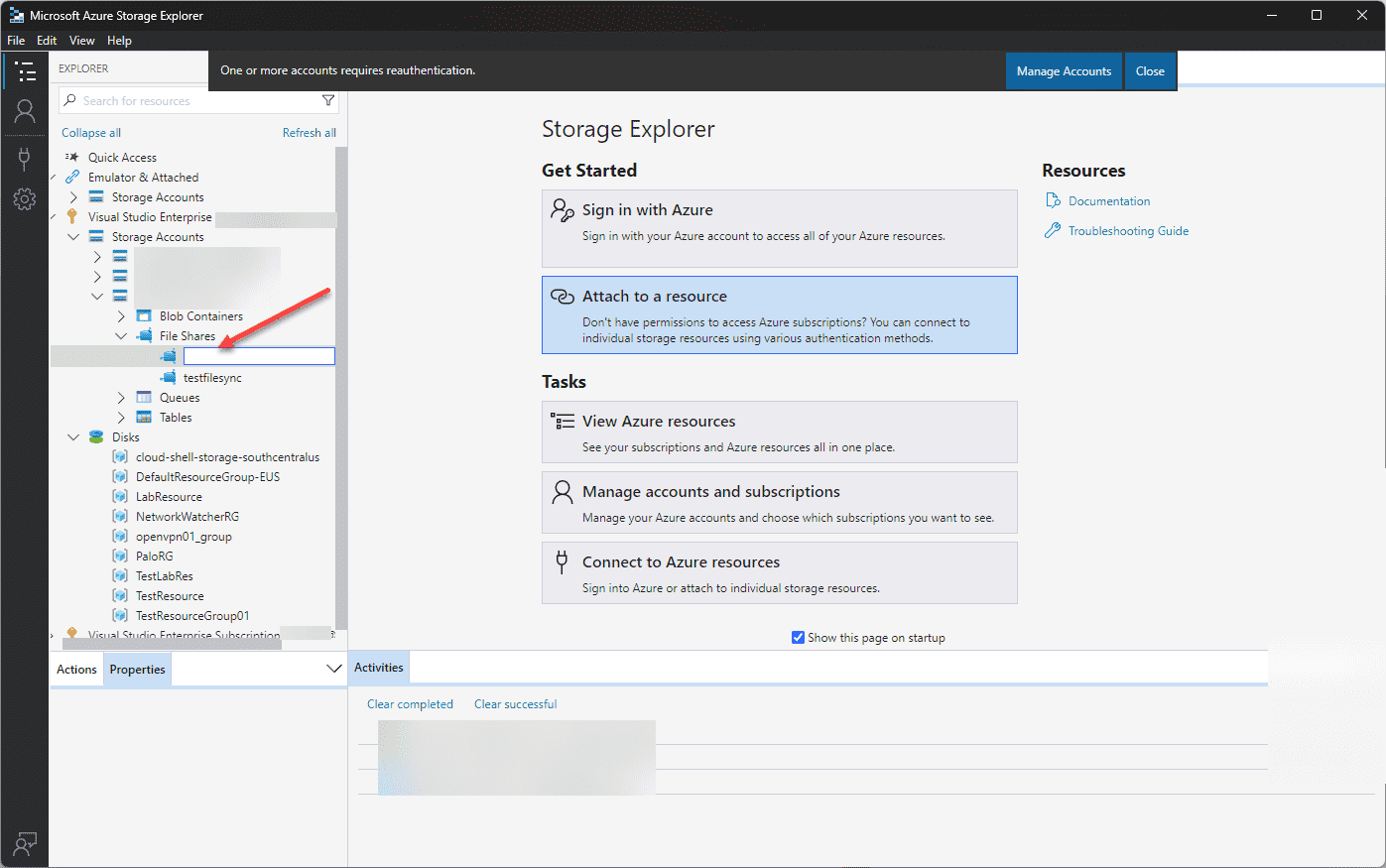
Task: Switch to the Actions tab
Action: [76, 670]
